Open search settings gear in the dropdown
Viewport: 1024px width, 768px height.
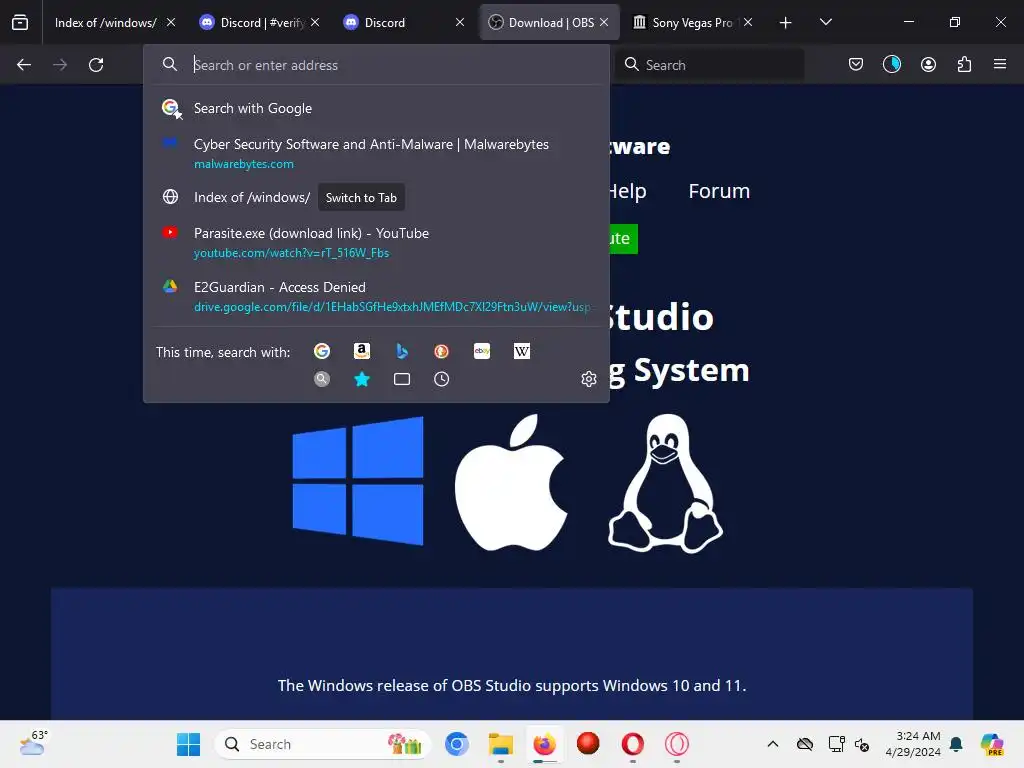click(589, 379)
